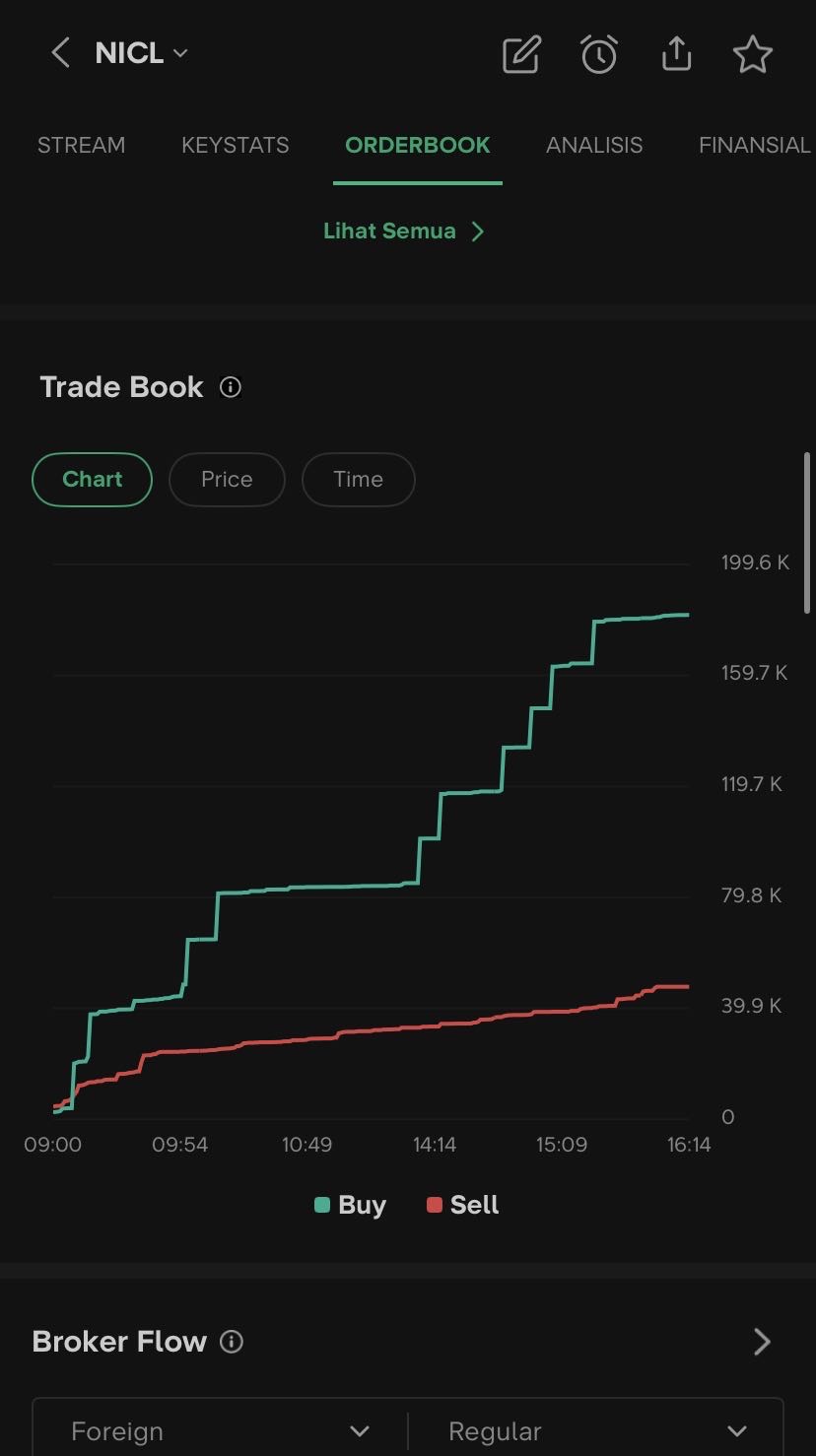This screenshot has height=1456, width=816.
Task: Tap the Trade Book info icon
Action: click(231, 387)
